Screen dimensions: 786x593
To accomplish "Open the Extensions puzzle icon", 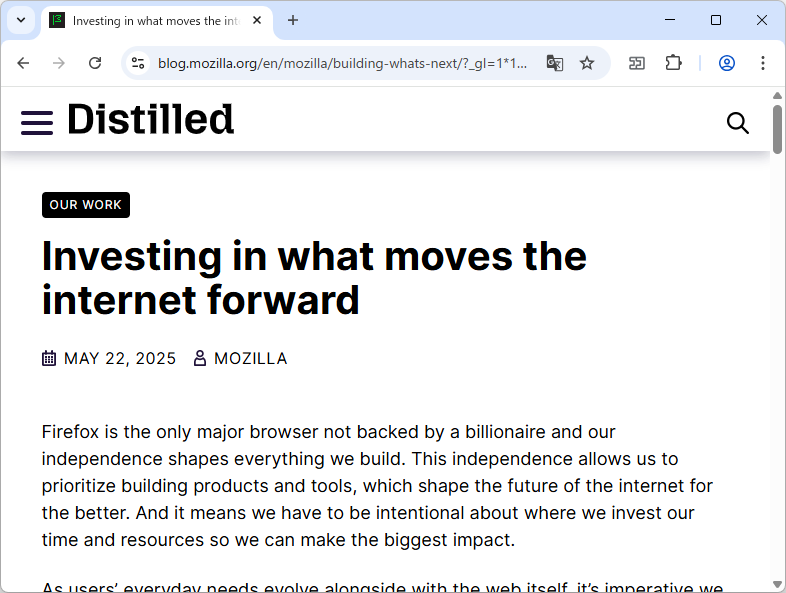I will [x=673, y=63].
